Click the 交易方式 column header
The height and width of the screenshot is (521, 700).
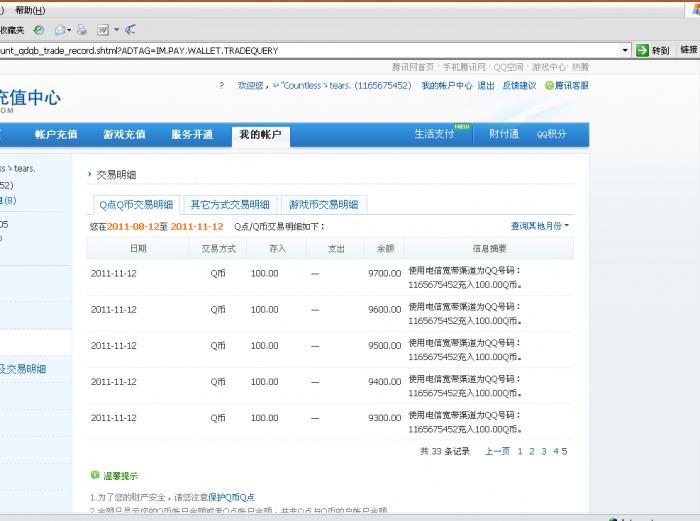click(x=218, y=249)
